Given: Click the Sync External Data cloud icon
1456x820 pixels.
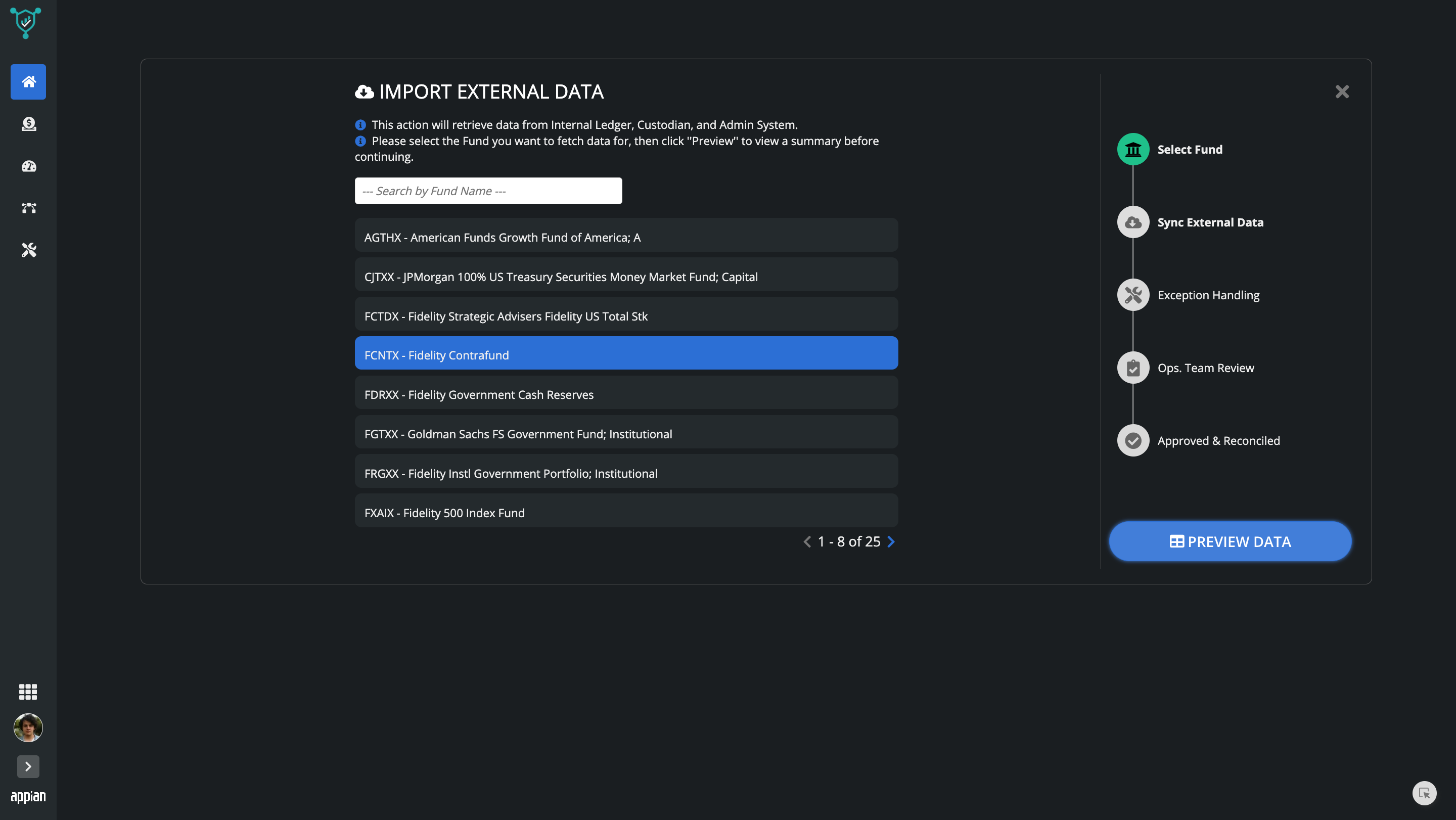Looking at the screenshot, I should 1132,222.
